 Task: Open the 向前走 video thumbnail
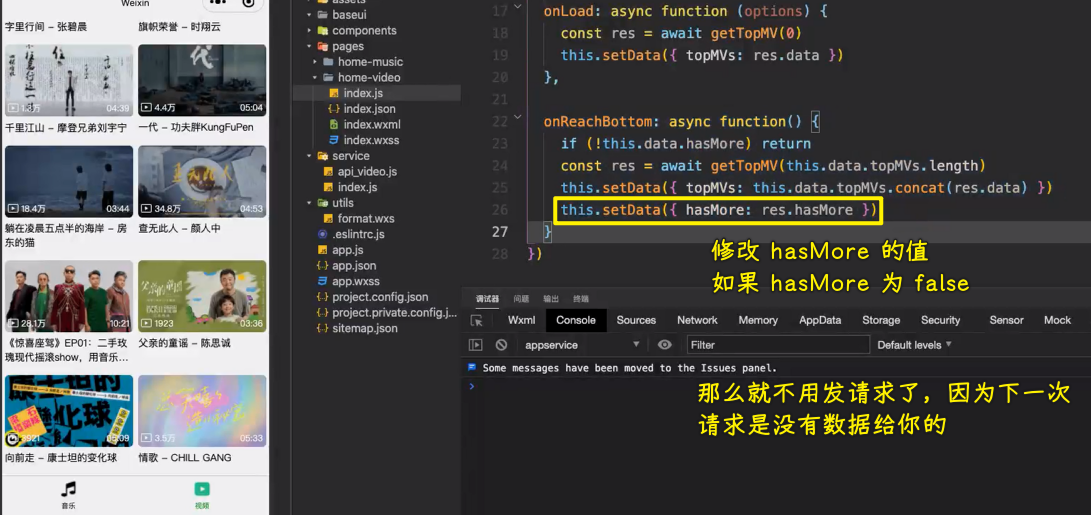pos(69,411)
